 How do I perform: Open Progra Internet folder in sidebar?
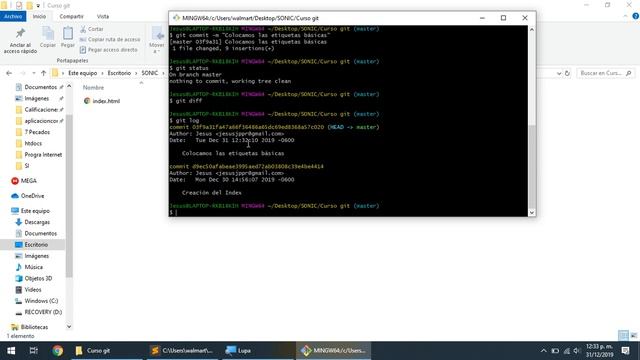(39, 155)
